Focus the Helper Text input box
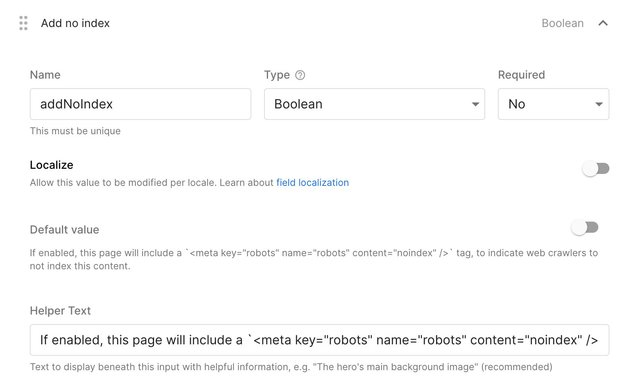 click(320, 340)
